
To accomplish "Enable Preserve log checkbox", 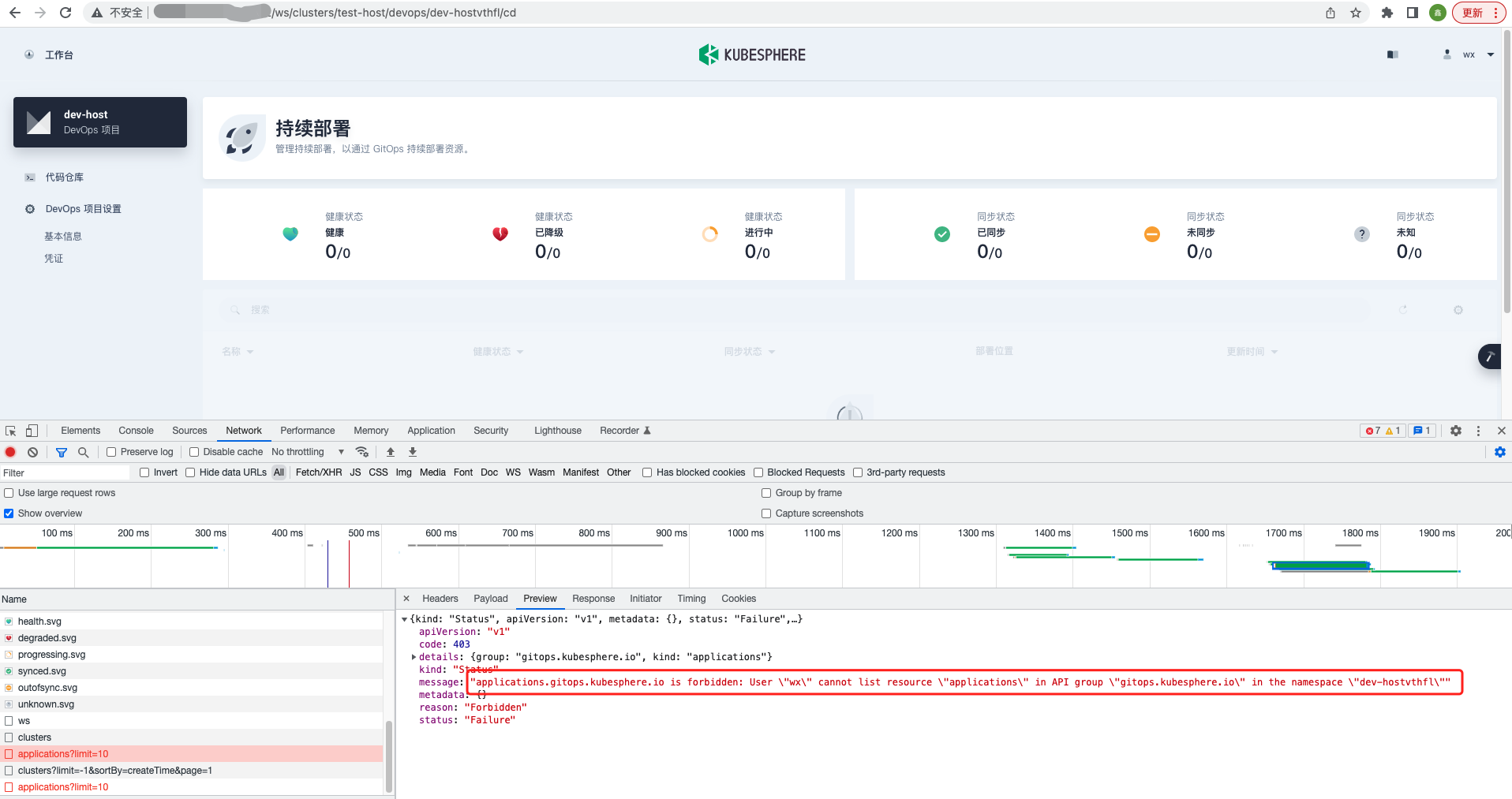I will pos(111,452).
